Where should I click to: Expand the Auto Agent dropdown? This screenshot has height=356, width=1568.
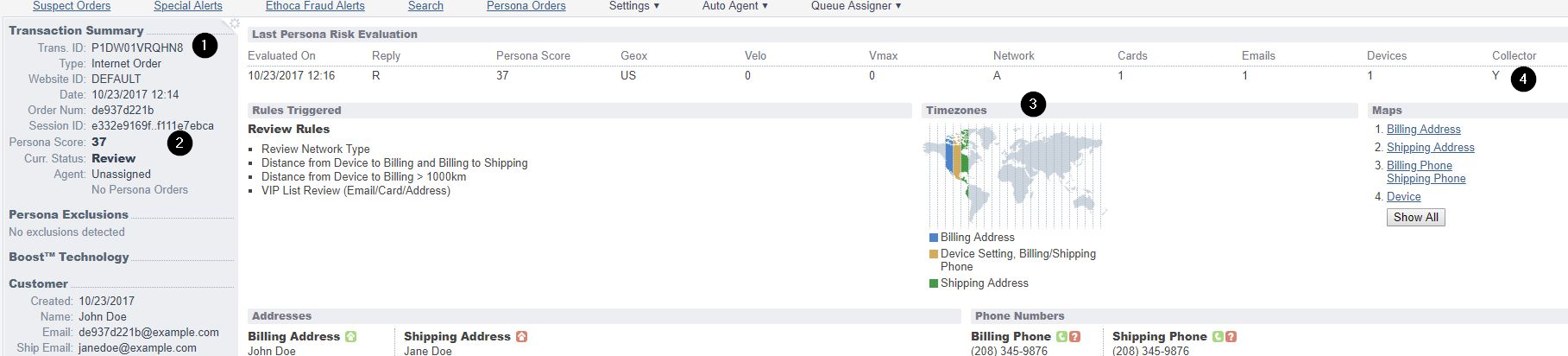(735, 6)
